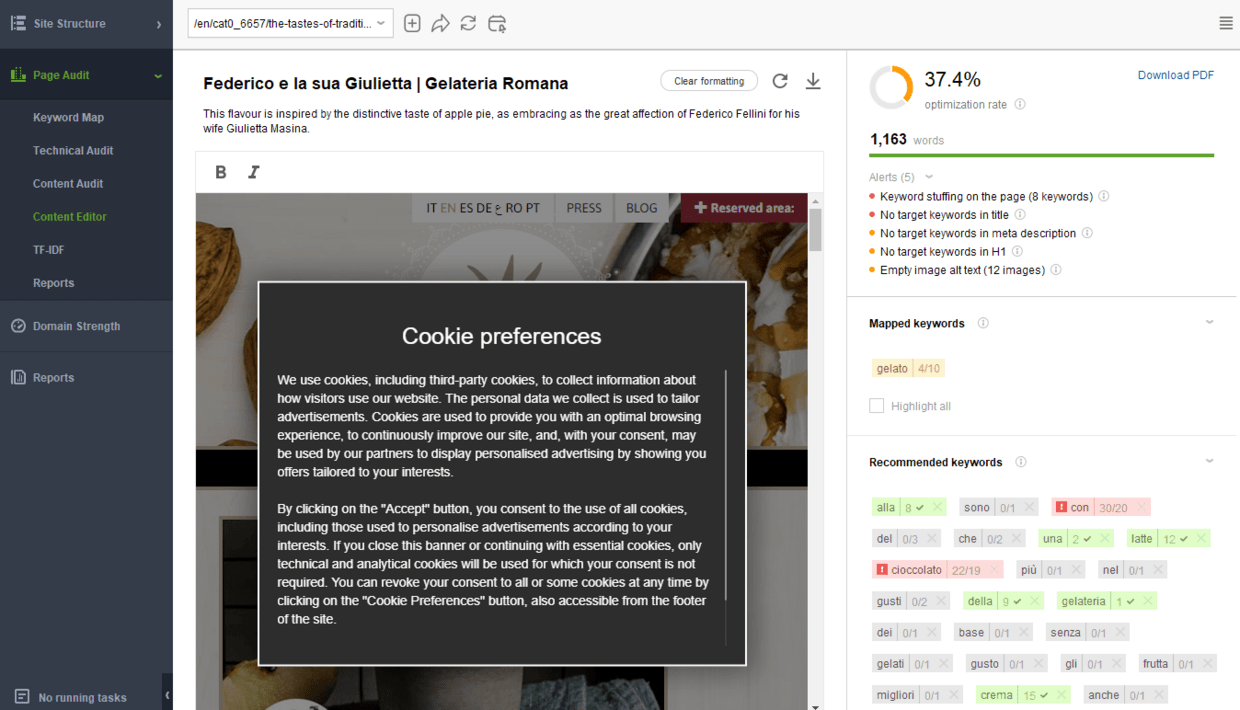This screenshot has height=710, width=1240.
Task: Enable the Highlight all checkbox
Action: (876, 405)
